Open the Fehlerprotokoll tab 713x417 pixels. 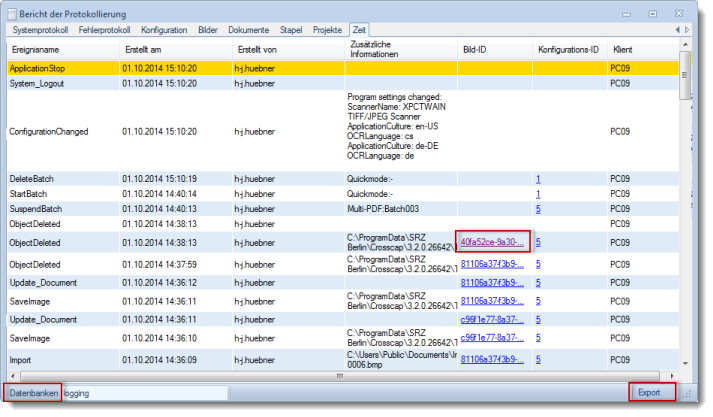click(x=106, y=31)
